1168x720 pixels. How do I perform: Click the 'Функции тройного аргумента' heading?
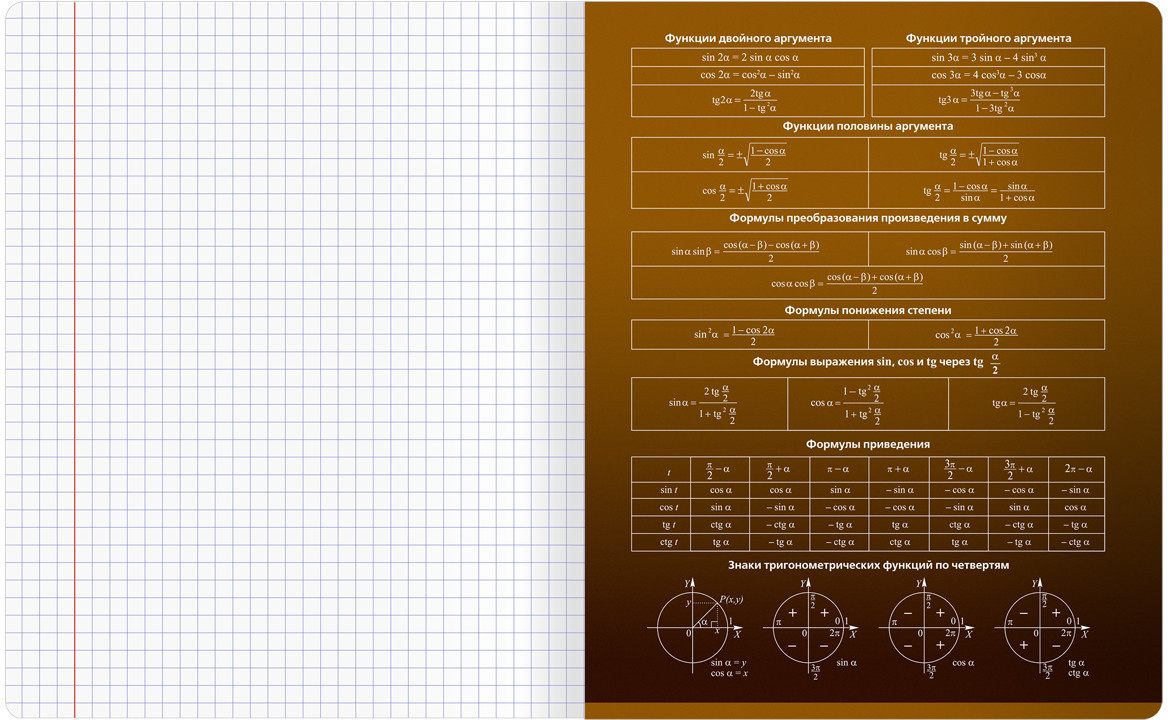(988, 38)
